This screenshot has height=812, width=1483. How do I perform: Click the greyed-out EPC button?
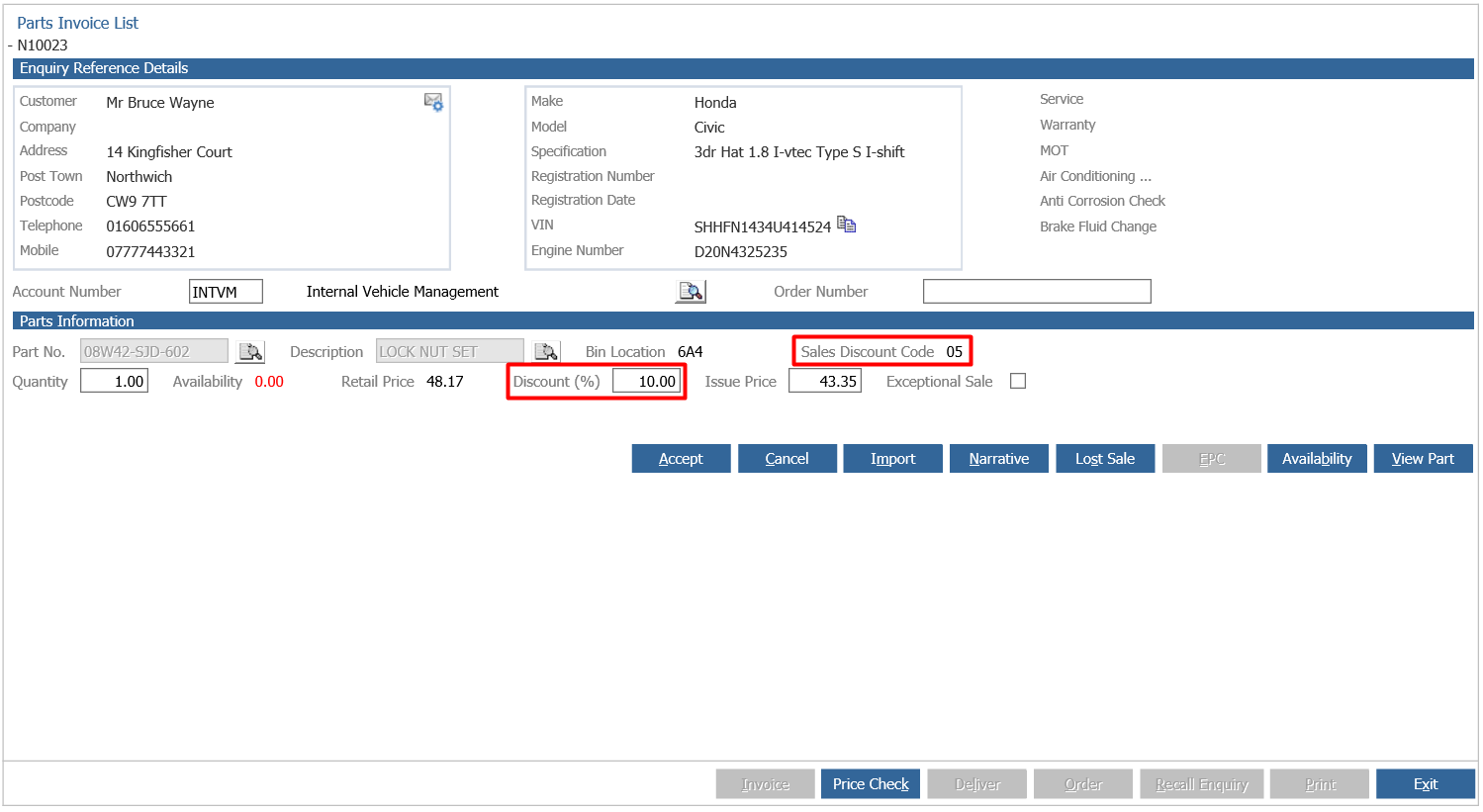1212,458
